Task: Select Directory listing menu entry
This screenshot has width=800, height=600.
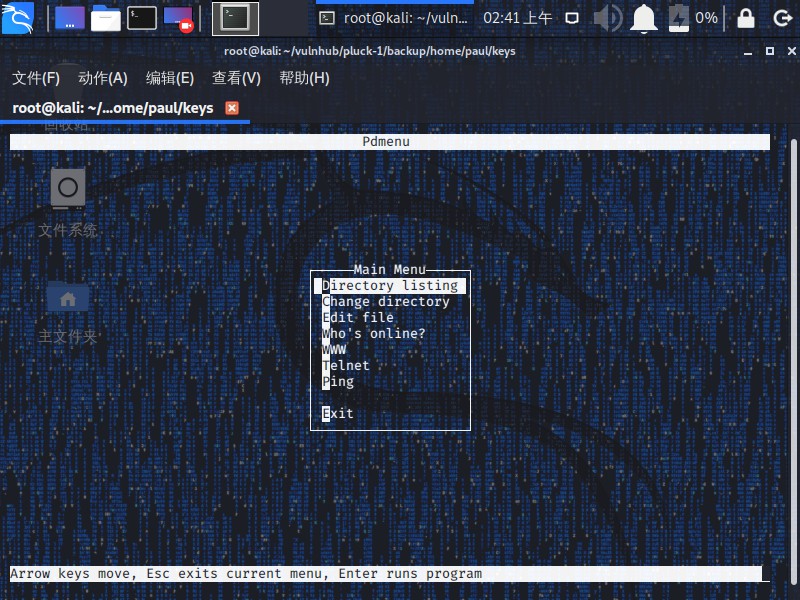Action: [x=390, y=286]
